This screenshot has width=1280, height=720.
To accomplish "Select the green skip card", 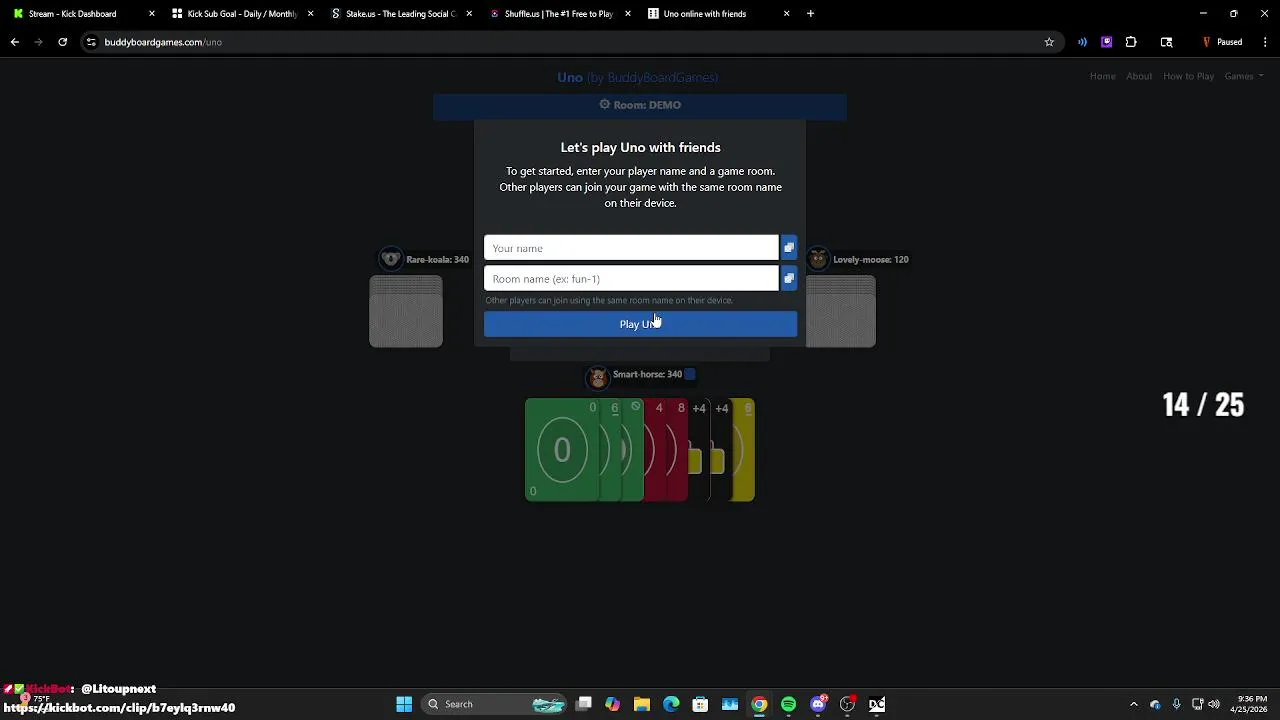I will coord(634,450).
